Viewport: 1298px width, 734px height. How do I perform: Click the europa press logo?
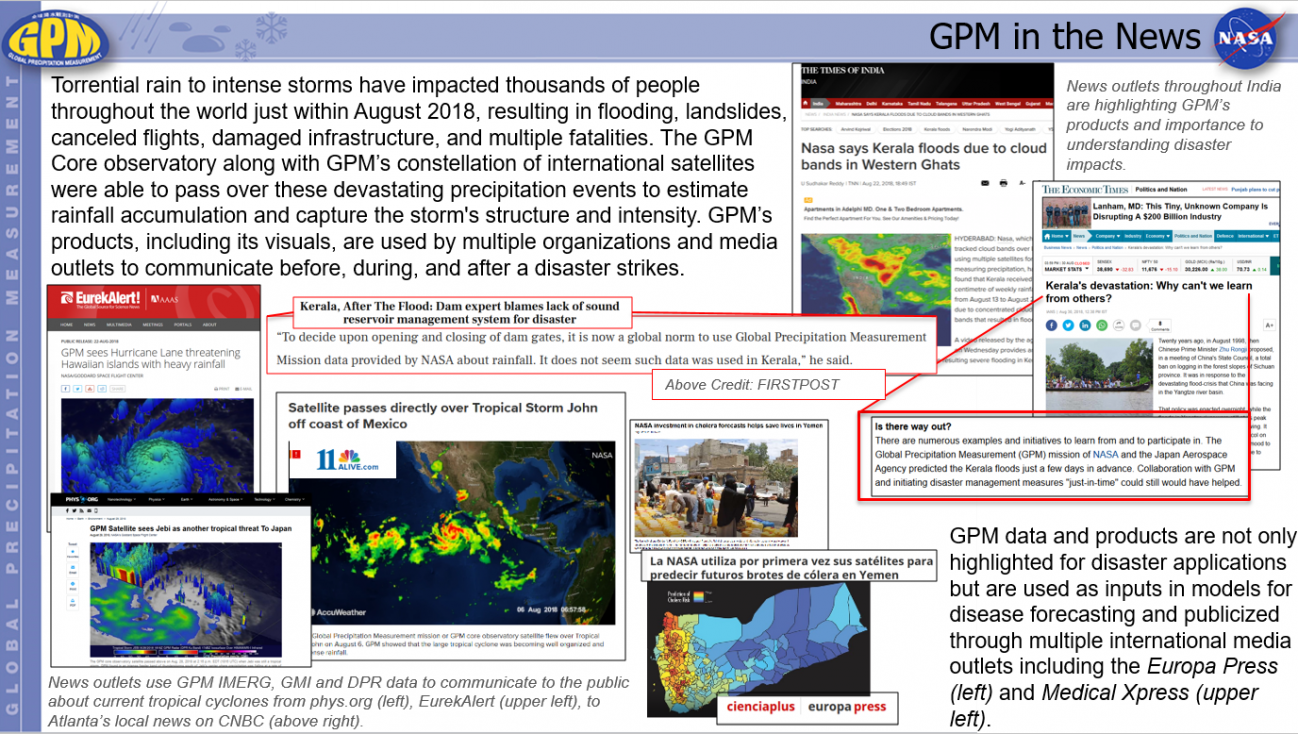847,705
